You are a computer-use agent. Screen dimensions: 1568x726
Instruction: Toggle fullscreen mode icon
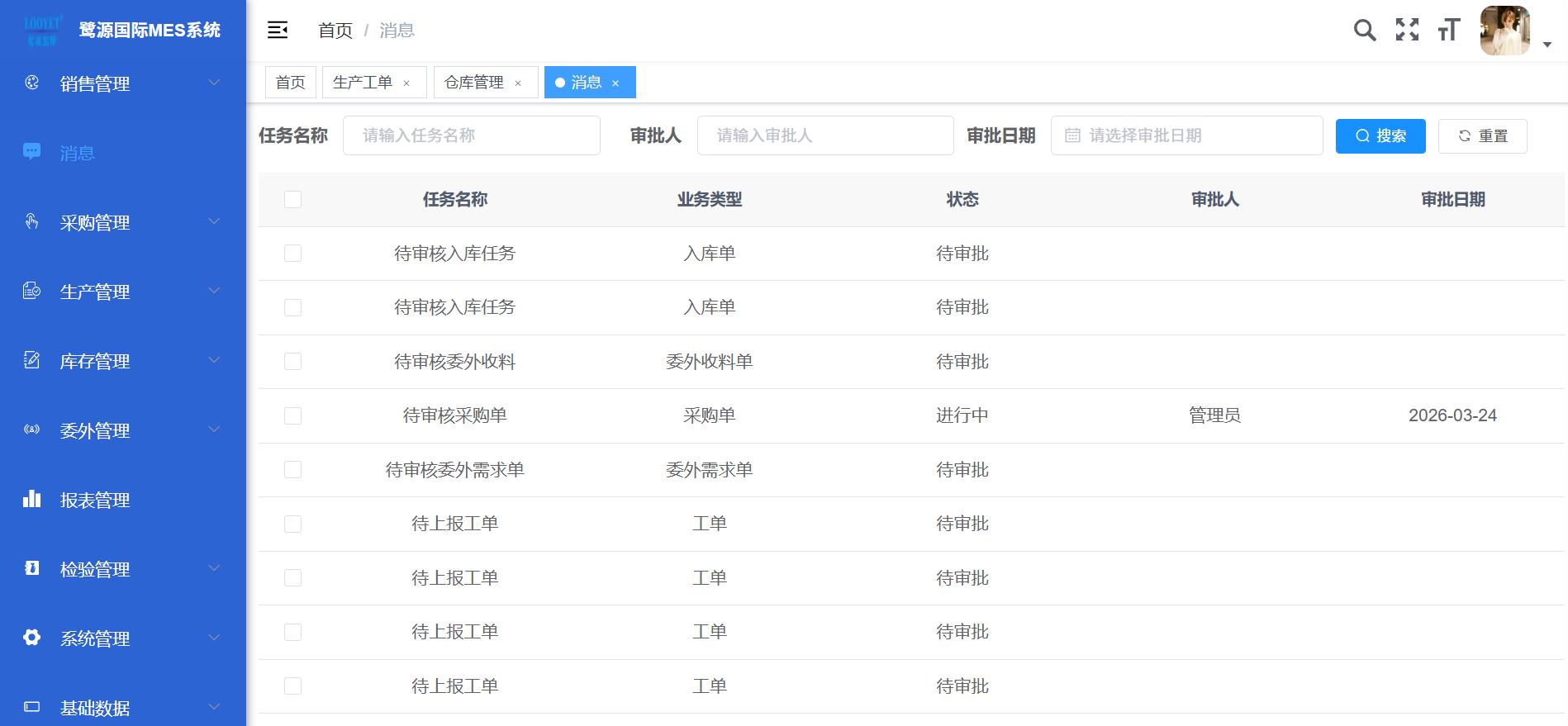click(x=1407, y=31)
